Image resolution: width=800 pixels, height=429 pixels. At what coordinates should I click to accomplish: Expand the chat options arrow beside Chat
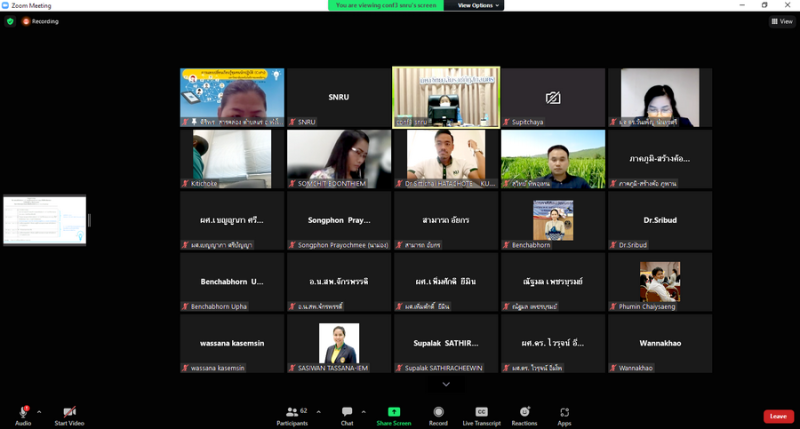[364, 410]
